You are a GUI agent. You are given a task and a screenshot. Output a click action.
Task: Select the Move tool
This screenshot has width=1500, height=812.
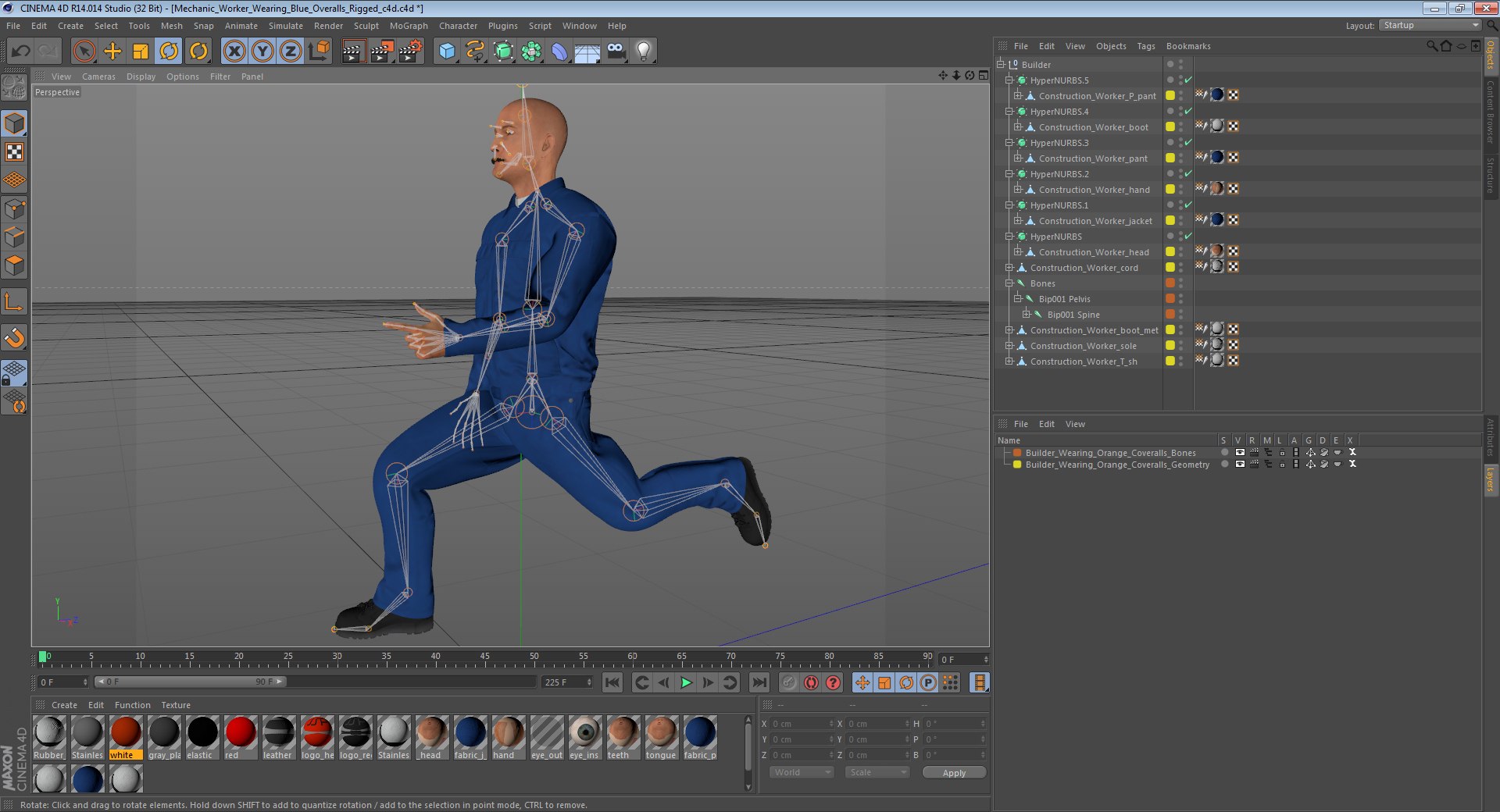[112, 52]
